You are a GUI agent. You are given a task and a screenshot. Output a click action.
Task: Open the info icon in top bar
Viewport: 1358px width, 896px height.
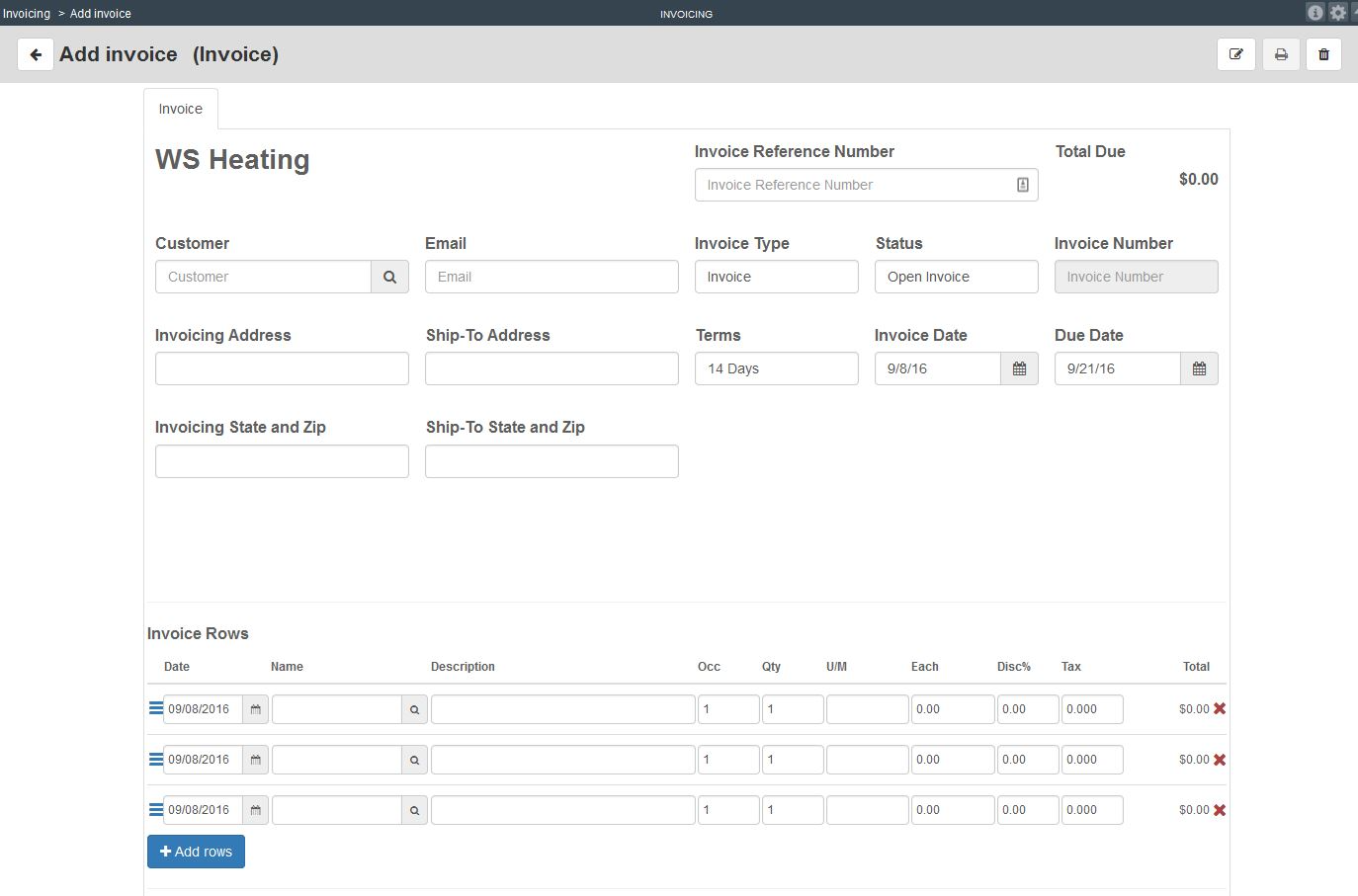1315,13
